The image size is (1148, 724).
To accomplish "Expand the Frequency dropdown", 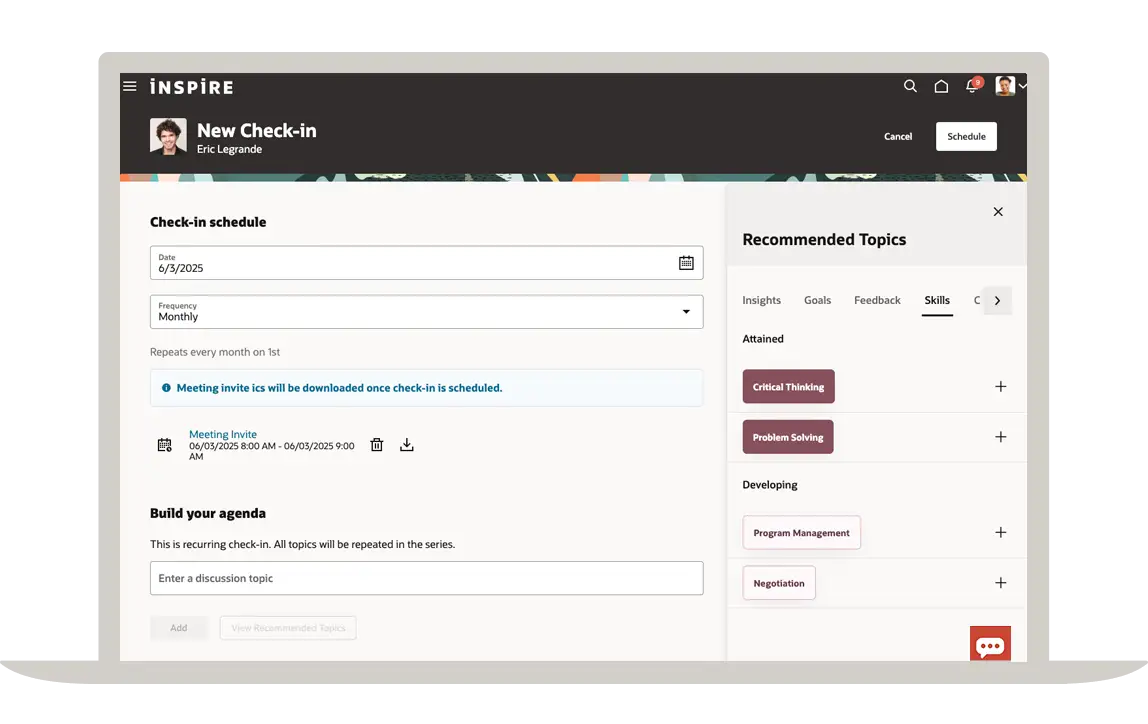I will (686, 312).
